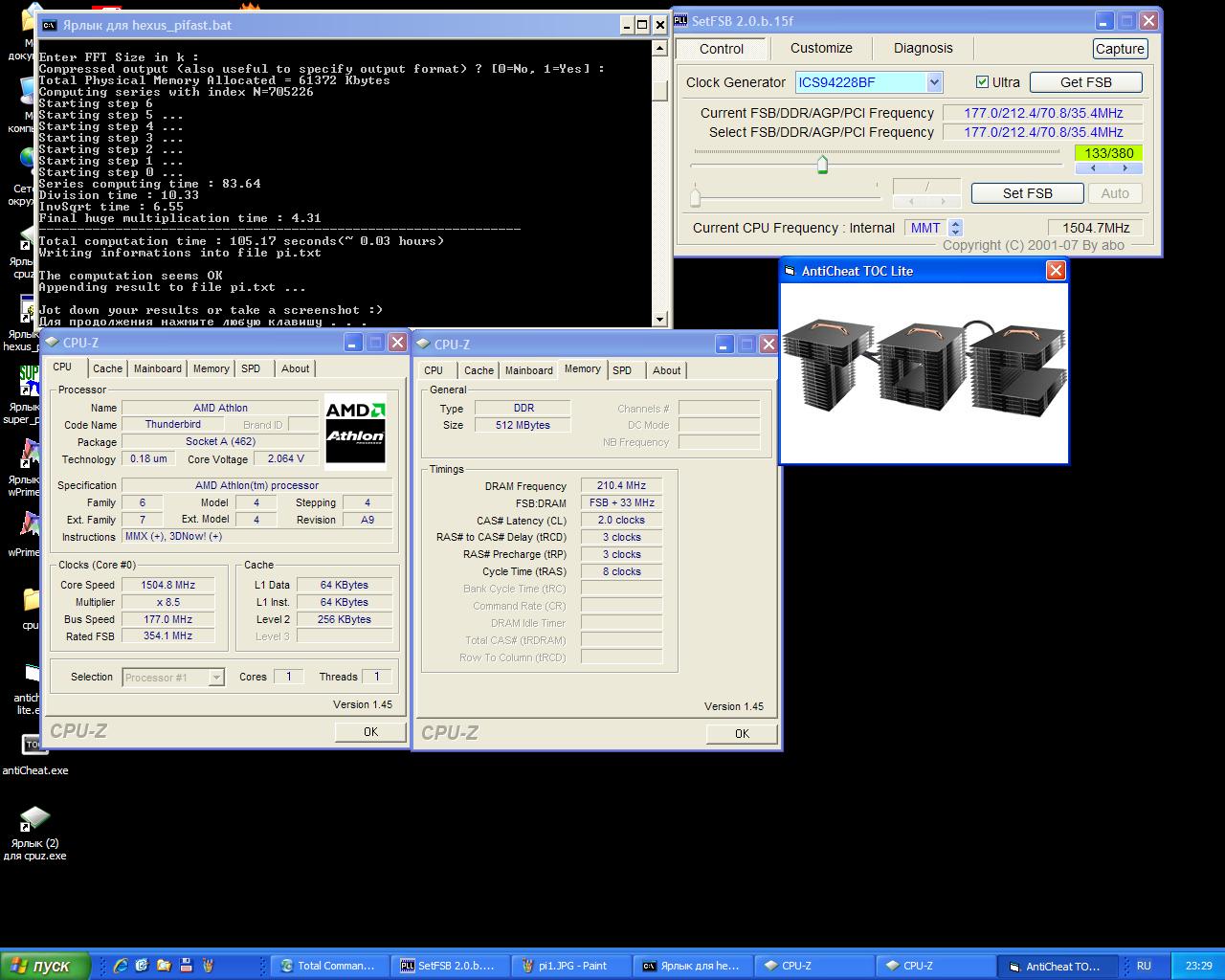Switch to 'Ярлык для he...' taskbar button
Screen dimensions: 1225x980
(x=691, y=966)
